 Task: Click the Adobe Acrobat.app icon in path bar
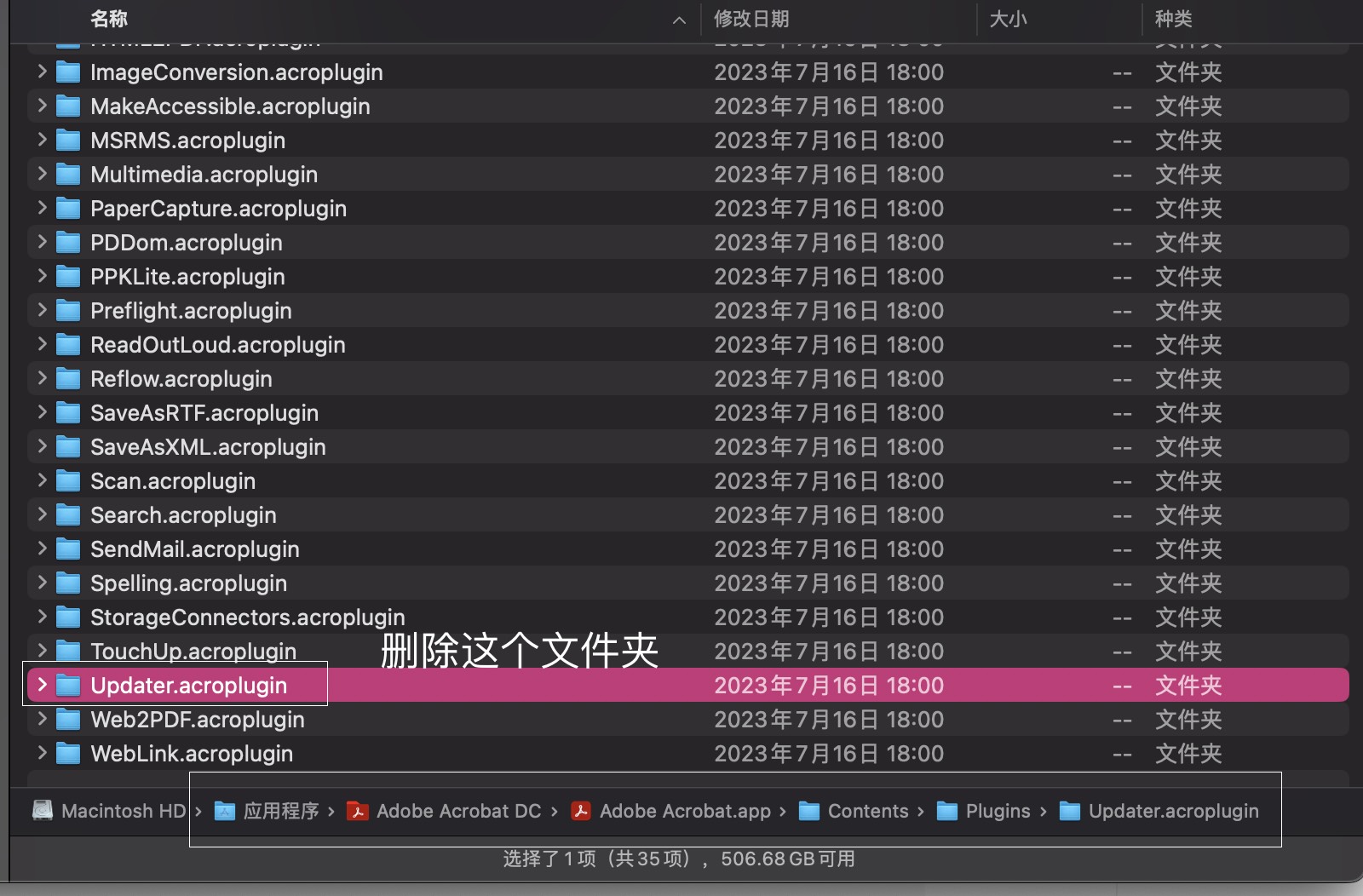click(x=580, y=811)
